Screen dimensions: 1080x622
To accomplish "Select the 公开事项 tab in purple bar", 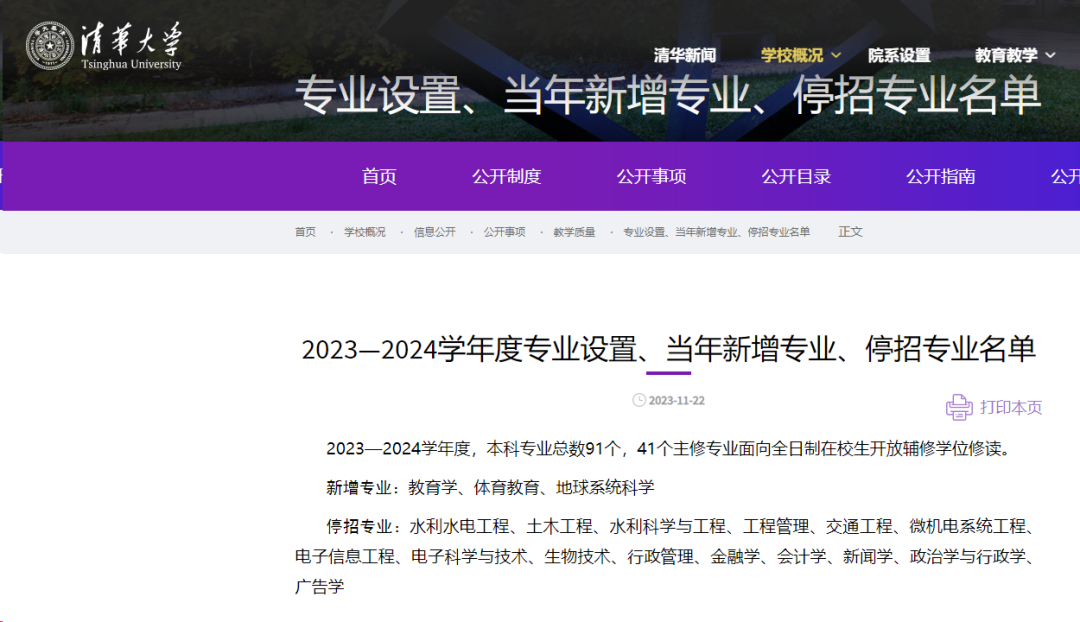I will click(x=651, y=176).
